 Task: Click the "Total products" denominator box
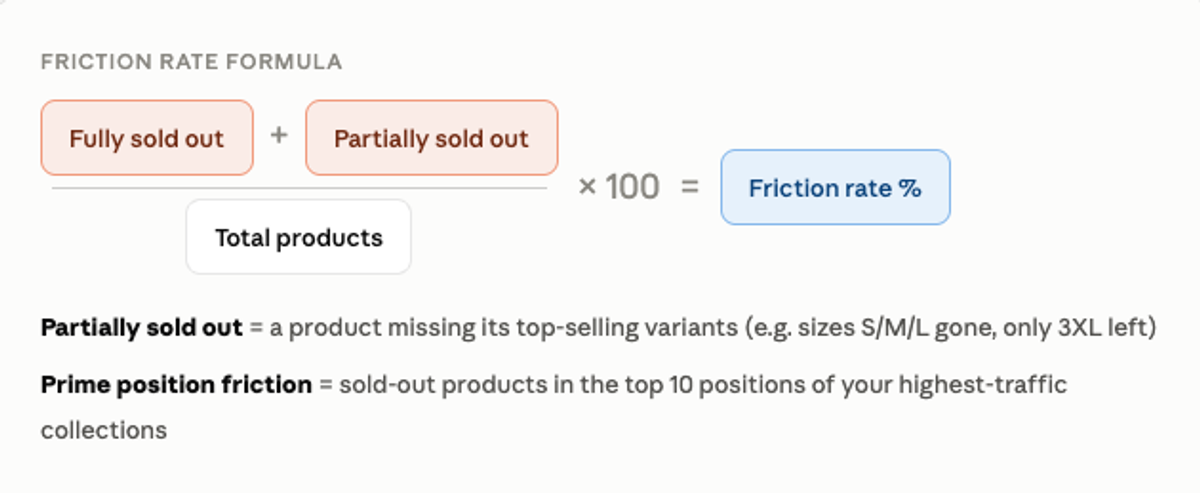coord(299,237)
